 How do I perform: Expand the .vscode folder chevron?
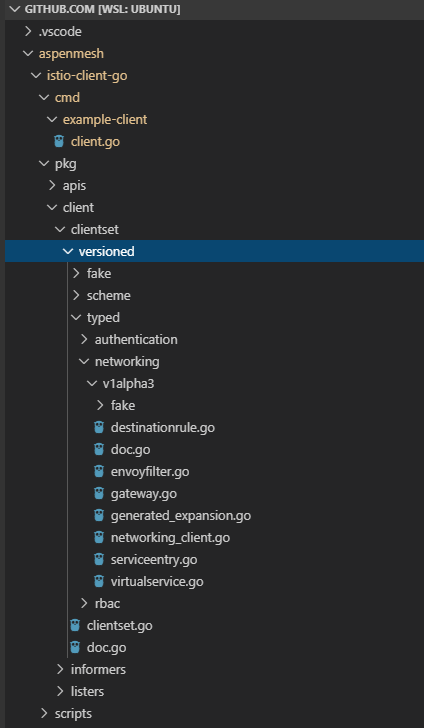(28, 32)
